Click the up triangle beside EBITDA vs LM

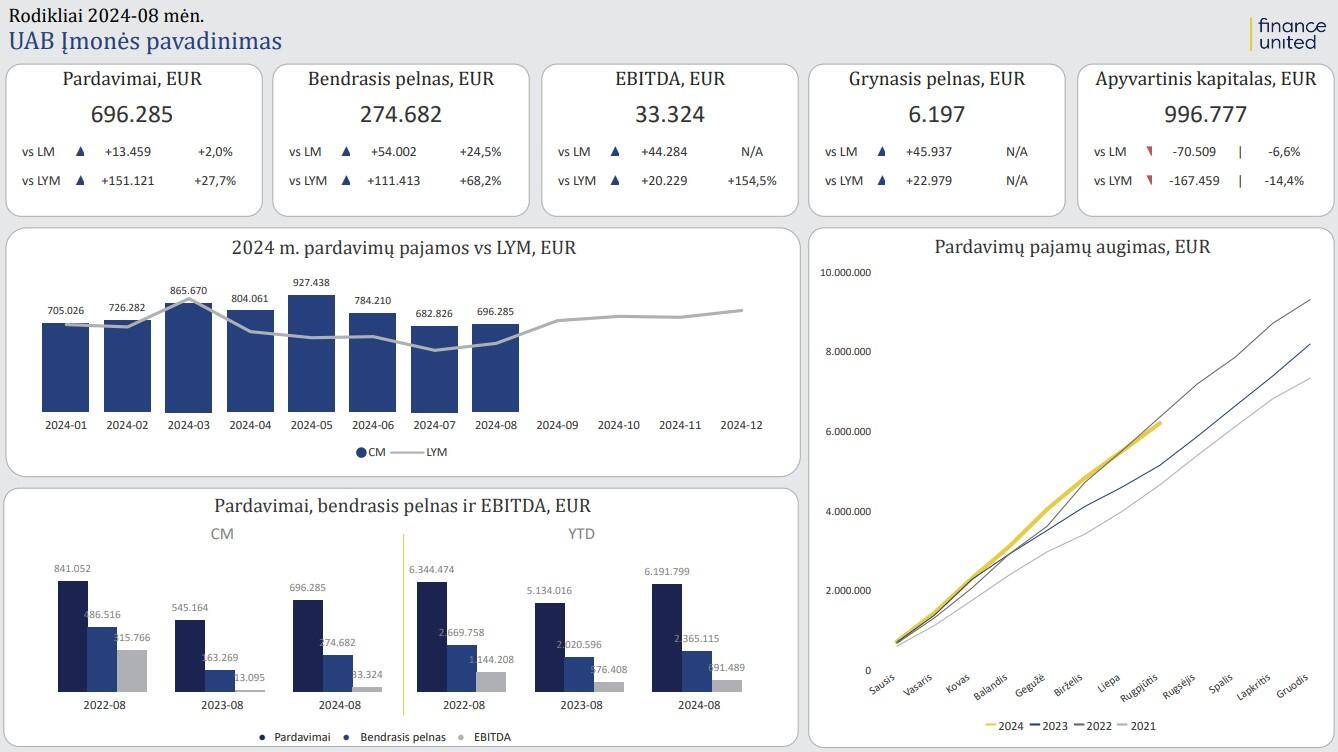point(615,152)
